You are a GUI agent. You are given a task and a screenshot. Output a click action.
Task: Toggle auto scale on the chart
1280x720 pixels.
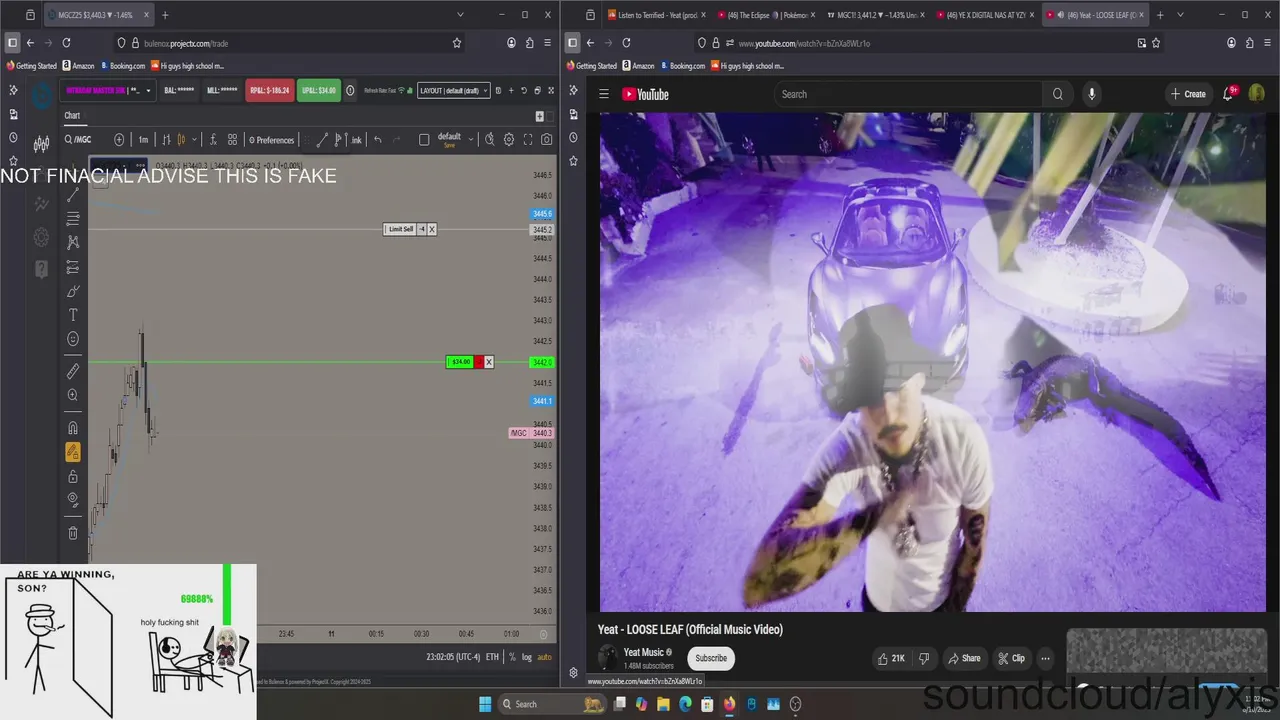coord(544,657)
